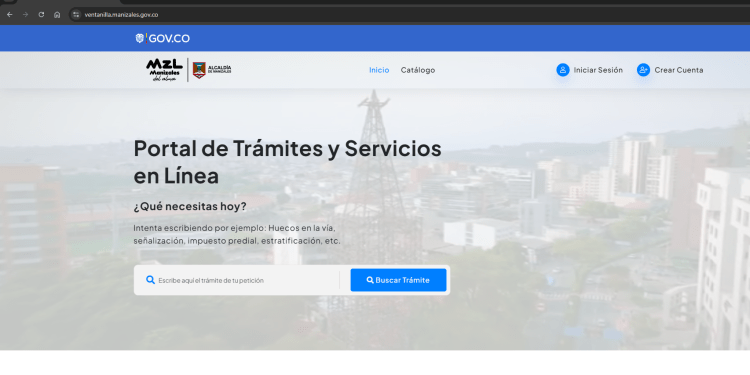The image size is (750, 375).
Task: Open the Inicio menu item
Action: click(x=379, y=70)
